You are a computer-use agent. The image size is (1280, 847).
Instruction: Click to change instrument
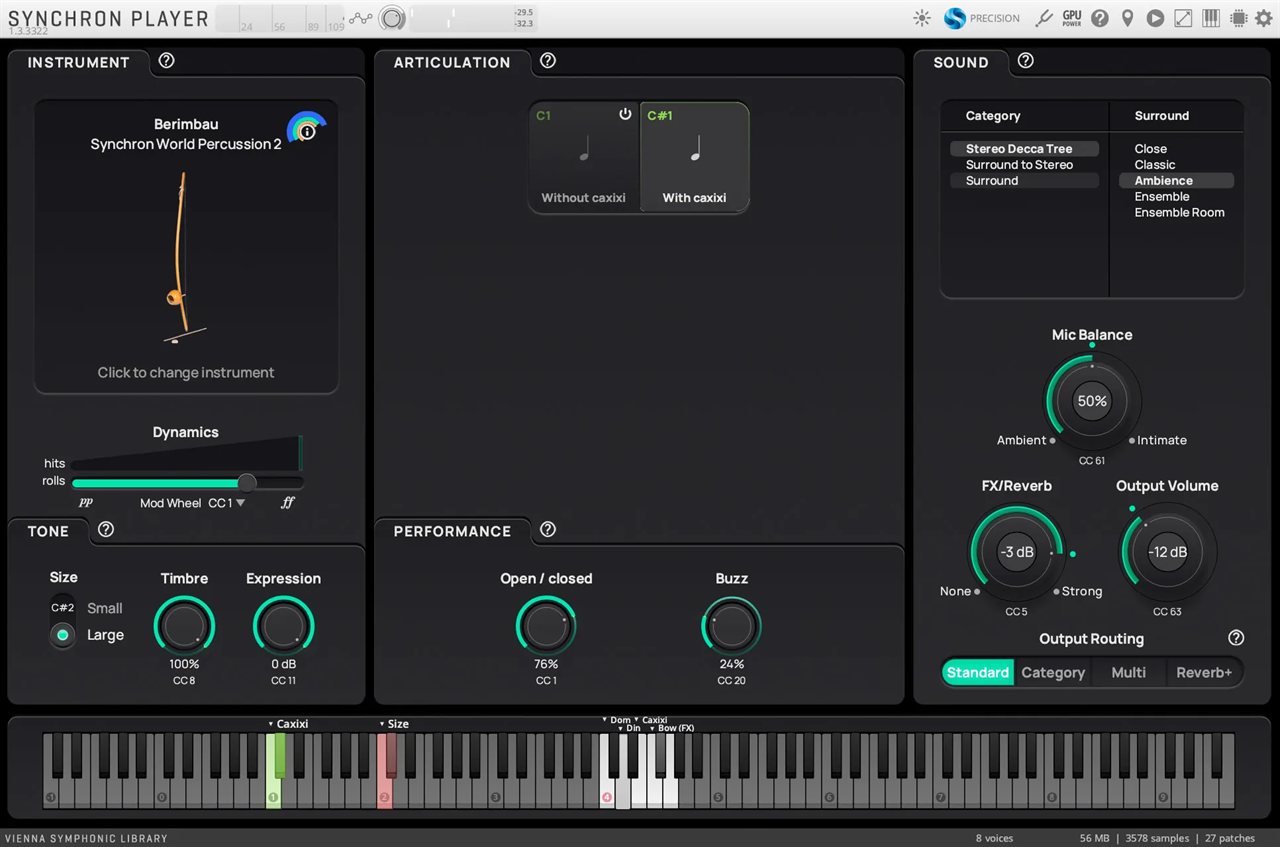coord(186,372)
